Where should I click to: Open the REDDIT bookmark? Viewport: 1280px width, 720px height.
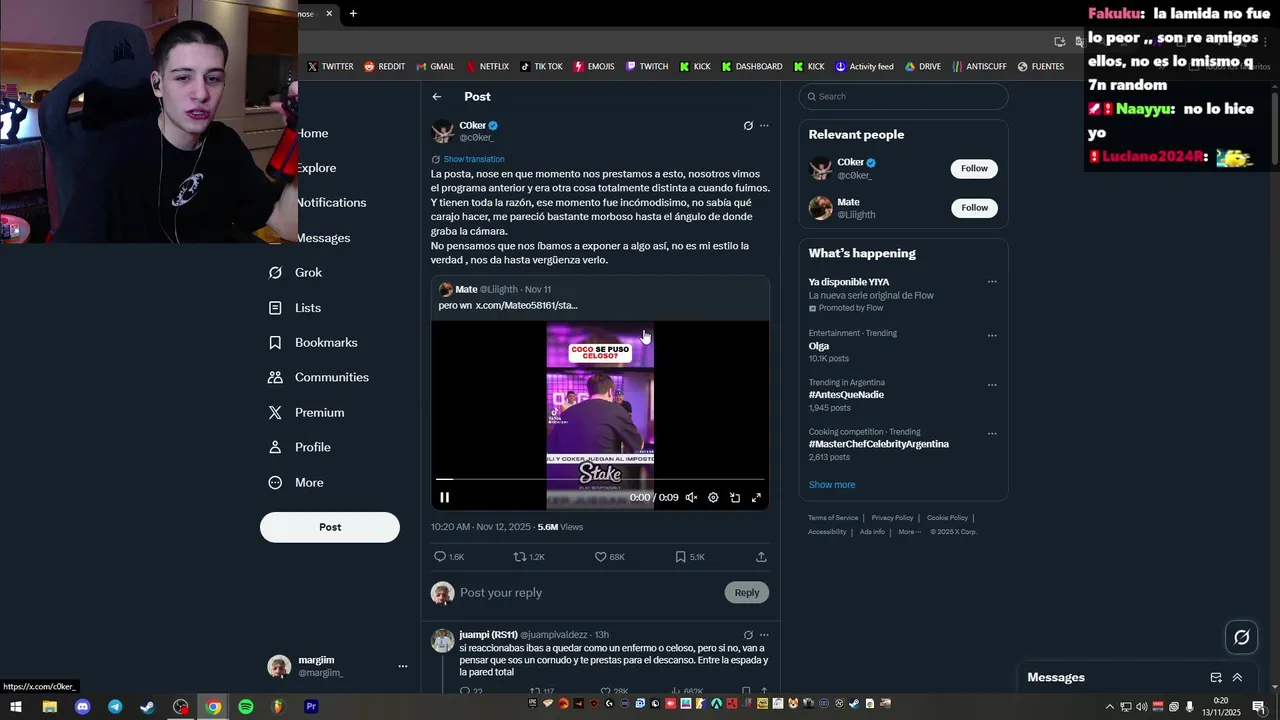point(385,67)
